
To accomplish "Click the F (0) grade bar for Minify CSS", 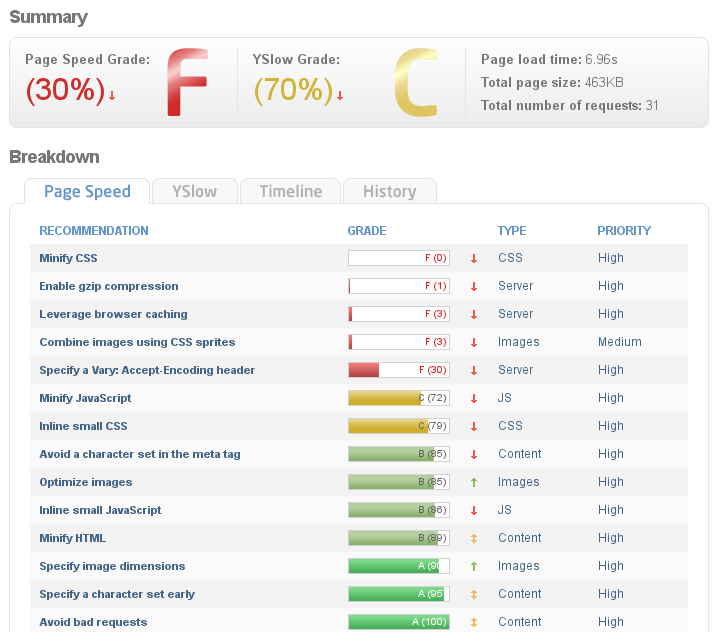I will click(x=399, y=258).
